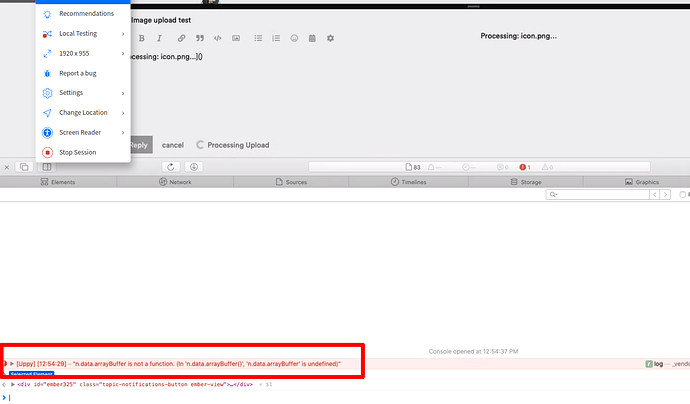Switch to the Graphics tab

point(642,182)
